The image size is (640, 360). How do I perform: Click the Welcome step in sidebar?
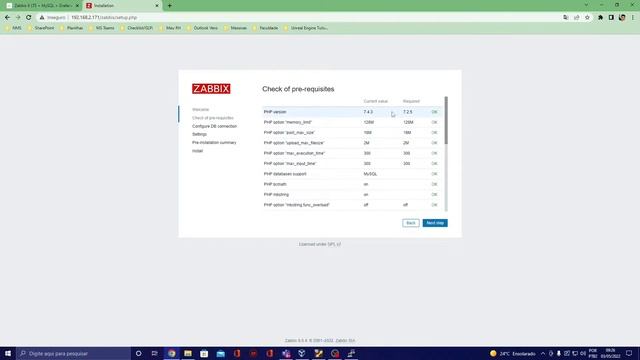tap(200, 109)
